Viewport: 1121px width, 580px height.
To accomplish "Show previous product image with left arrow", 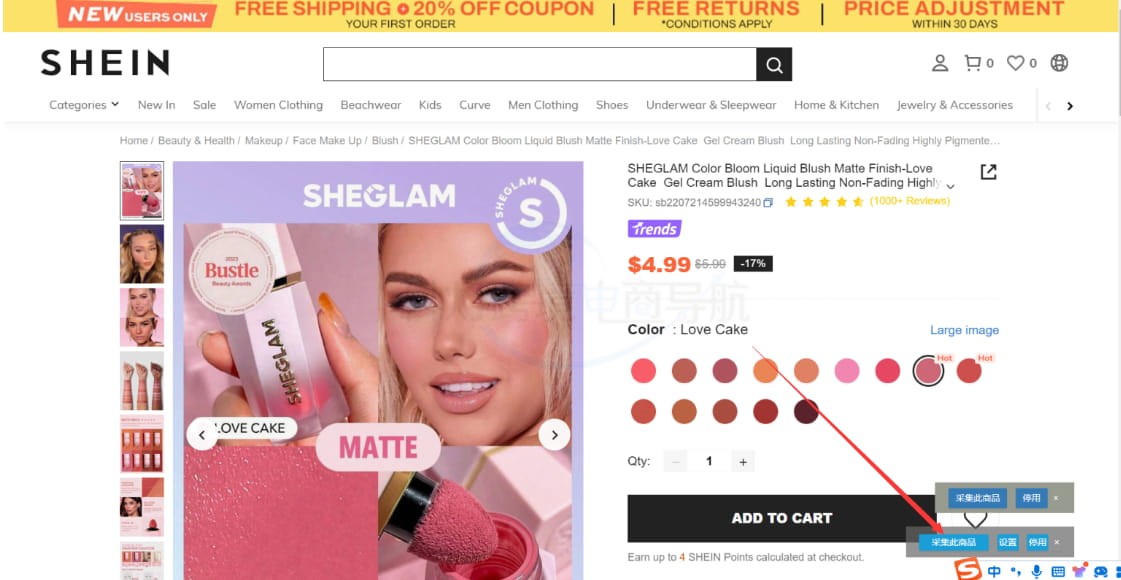I will (202, 435).
